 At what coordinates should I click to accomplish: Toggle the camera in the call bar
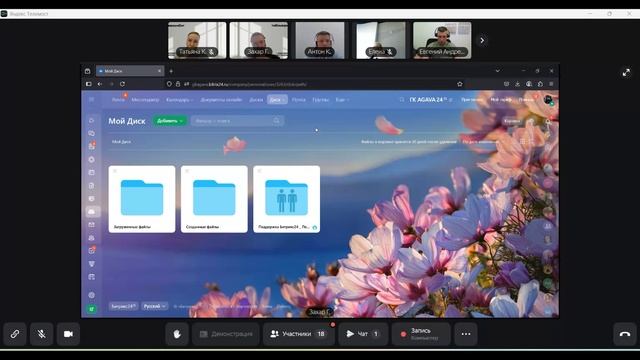68,334
